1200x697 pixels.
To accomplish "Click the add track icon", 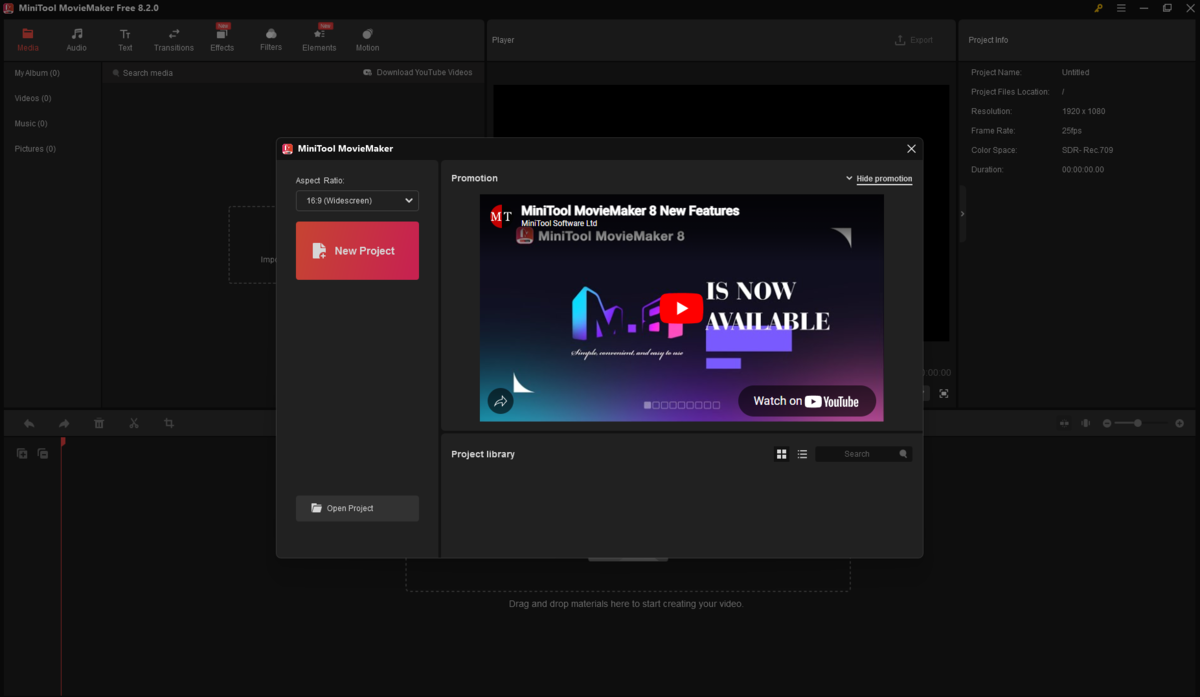I will pos(22,453).
